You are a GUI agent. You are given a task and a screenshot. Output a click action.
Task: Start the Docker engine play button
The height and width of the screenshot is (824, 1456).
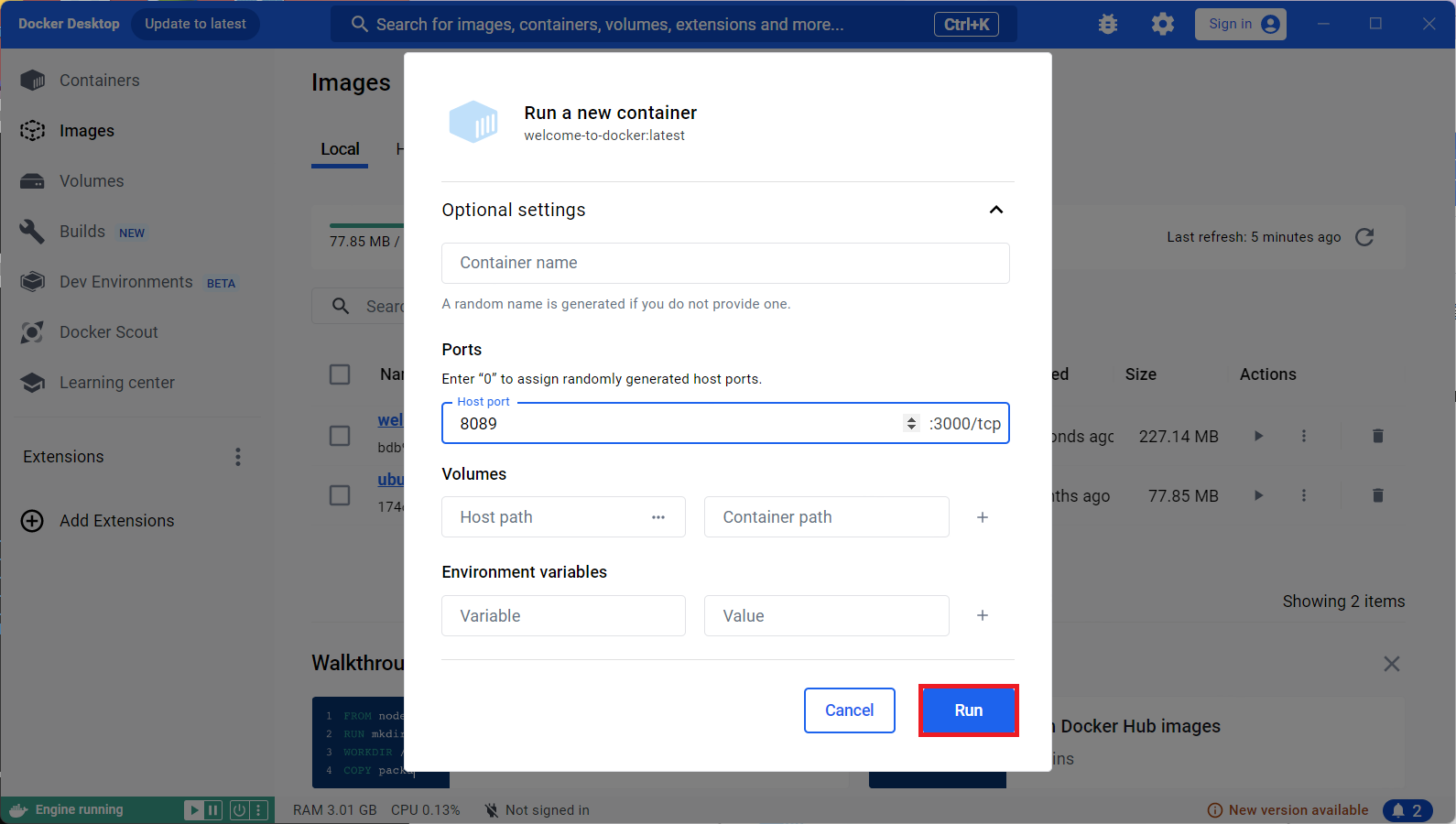pos(194,810)
